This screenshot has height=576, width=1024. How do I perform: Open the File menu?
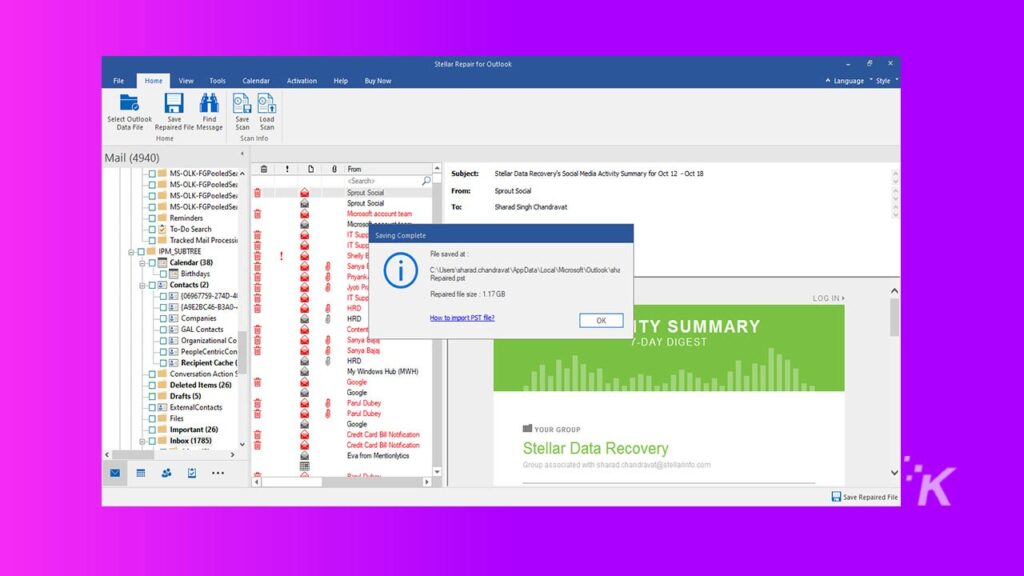pyautogui.click(x=118, y=81)
